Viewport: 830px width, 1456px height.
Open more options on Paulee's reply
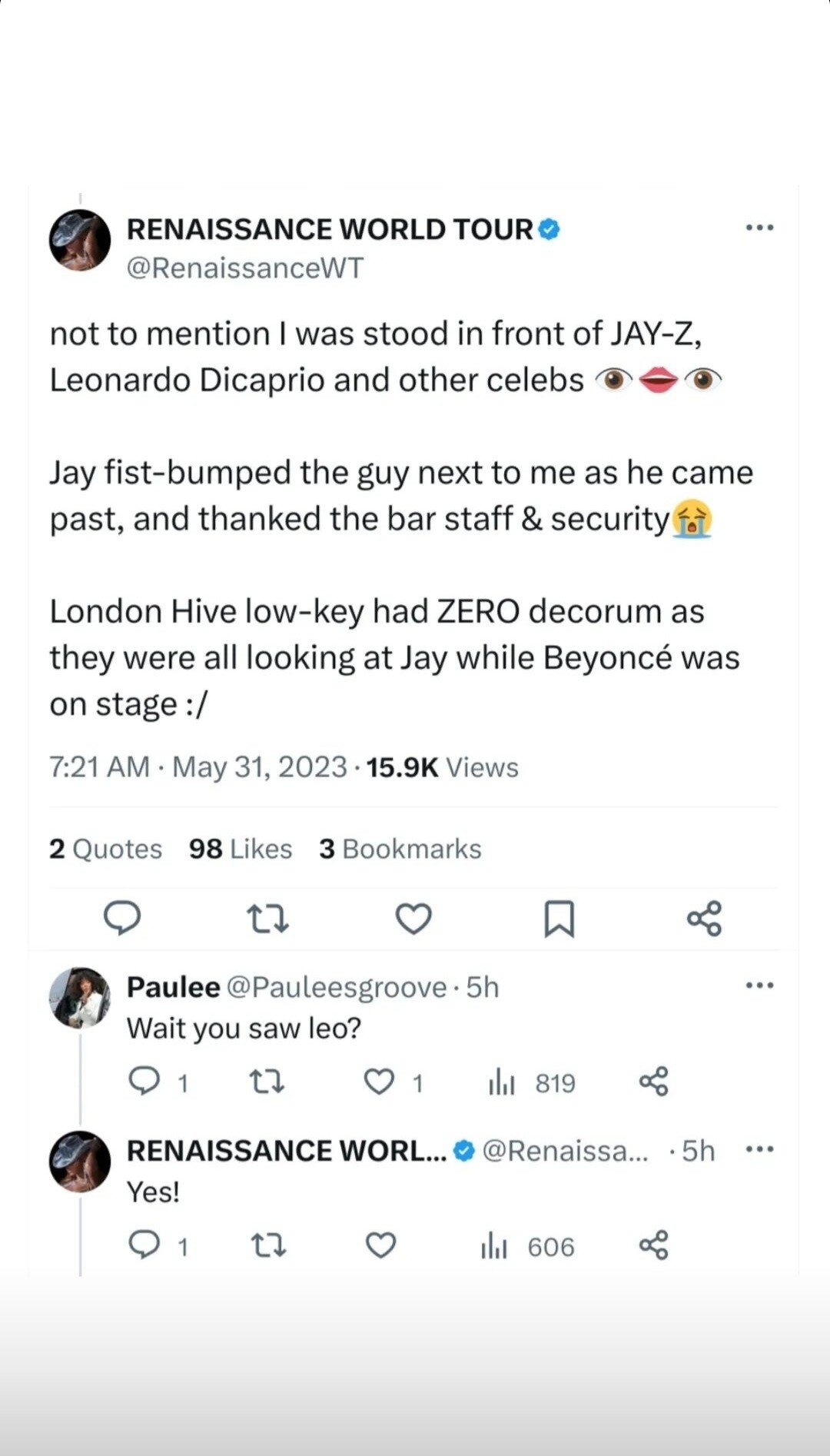pyautogui.click(x=759, y=986)
